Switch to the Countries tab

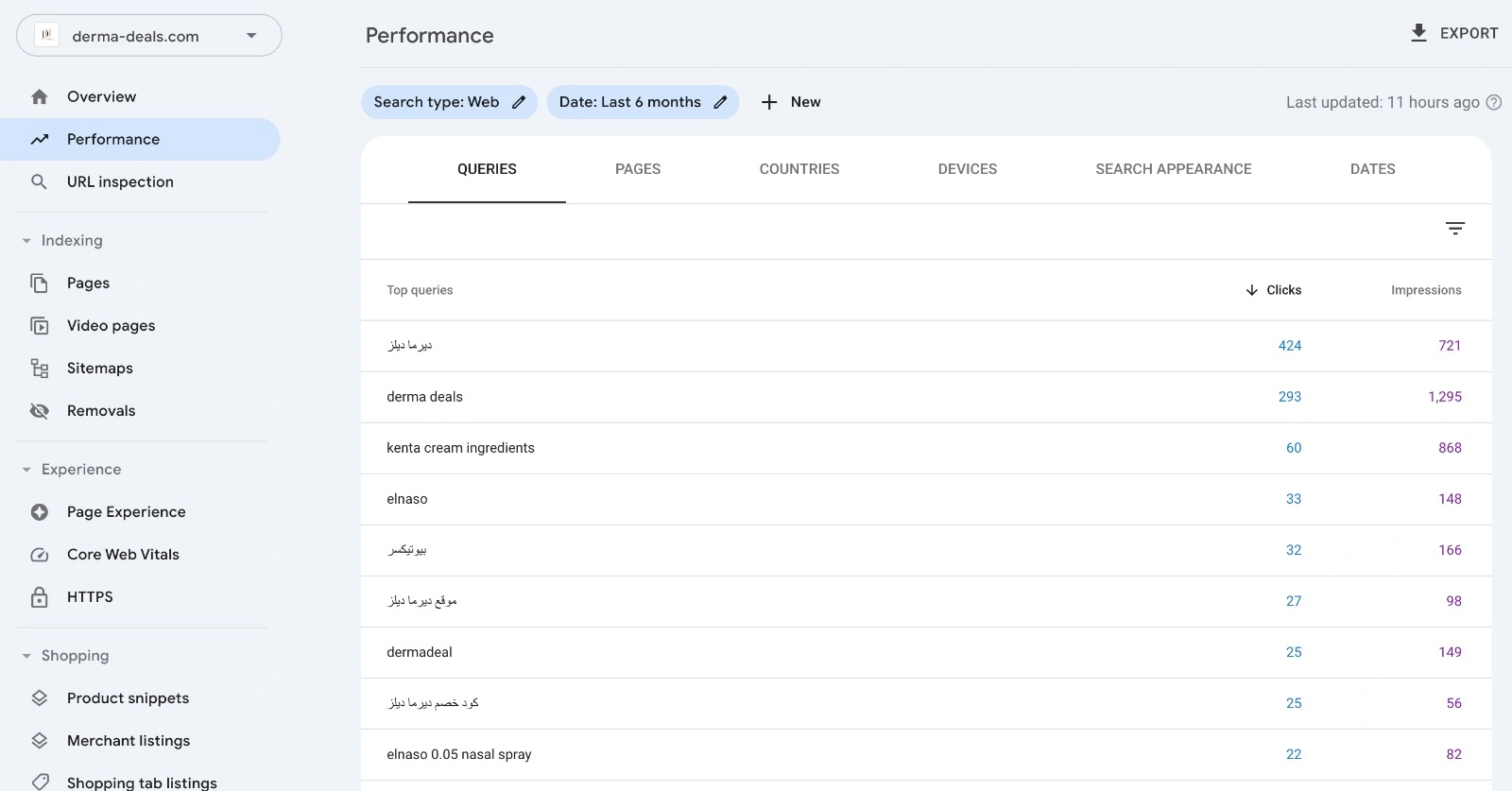click(799, 169)
